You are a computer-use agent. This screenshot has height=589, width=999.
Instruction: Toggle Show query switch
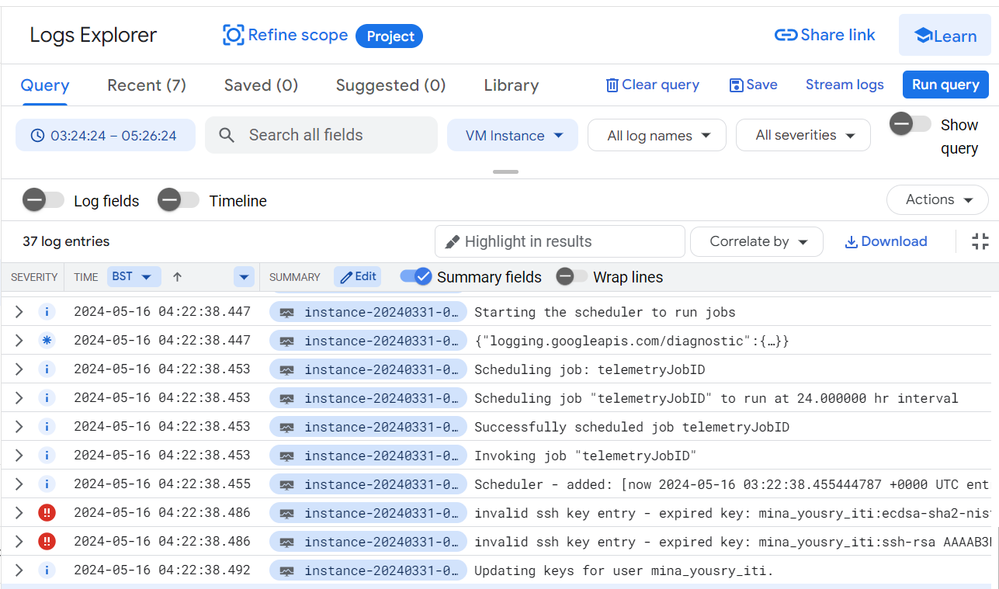tap(910, 124)
